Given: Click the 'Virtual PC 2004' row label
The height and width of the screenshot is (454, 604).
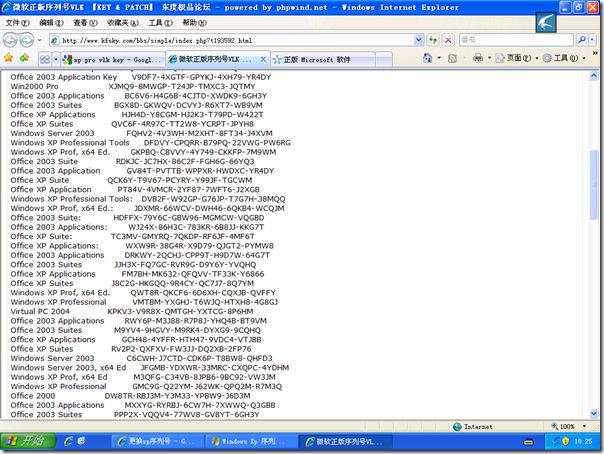Looking at the screenshot, I should coord(40,311).
